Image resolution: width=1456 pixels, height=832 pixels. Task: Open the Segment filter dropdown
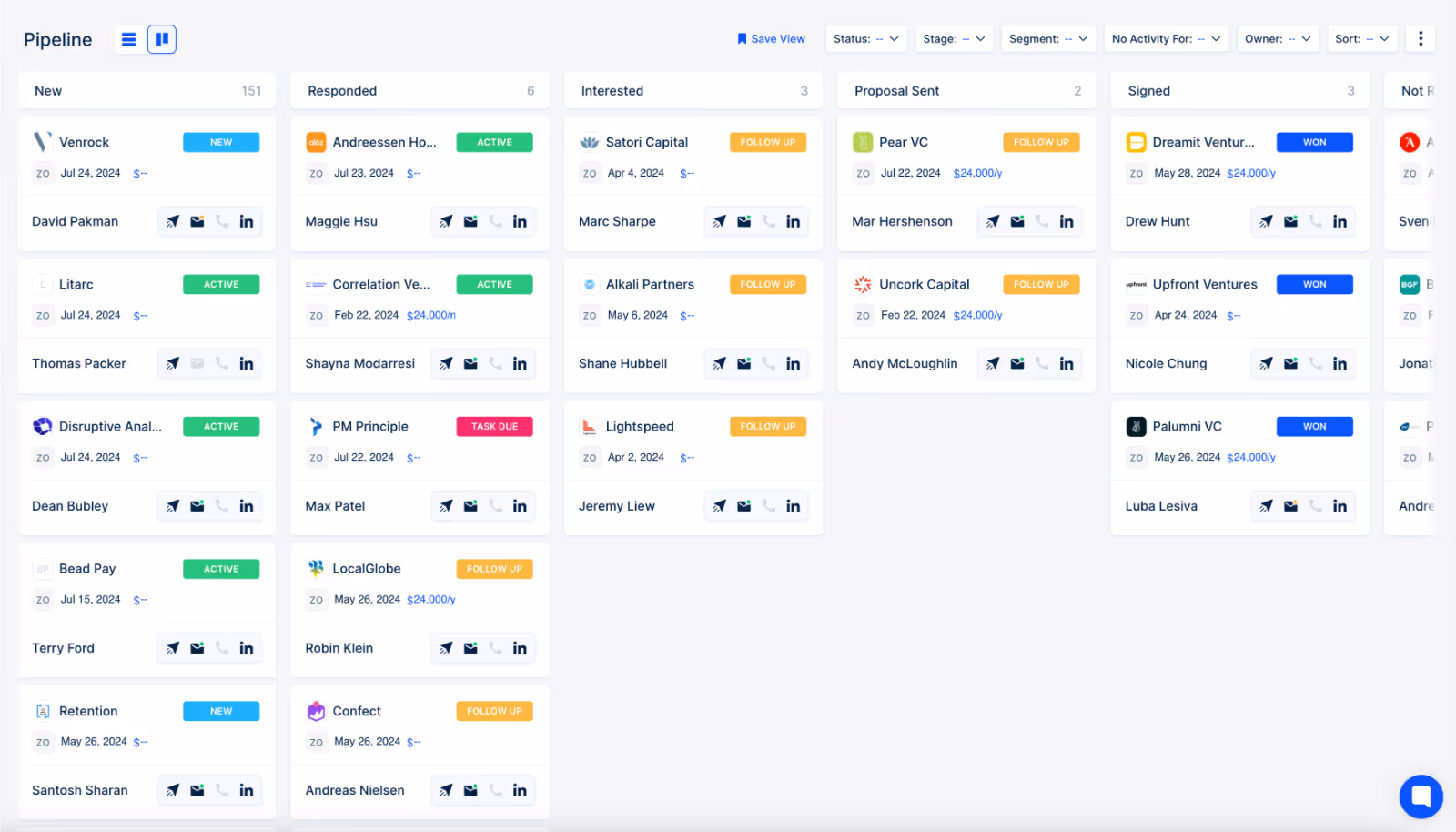point(1048,39)
